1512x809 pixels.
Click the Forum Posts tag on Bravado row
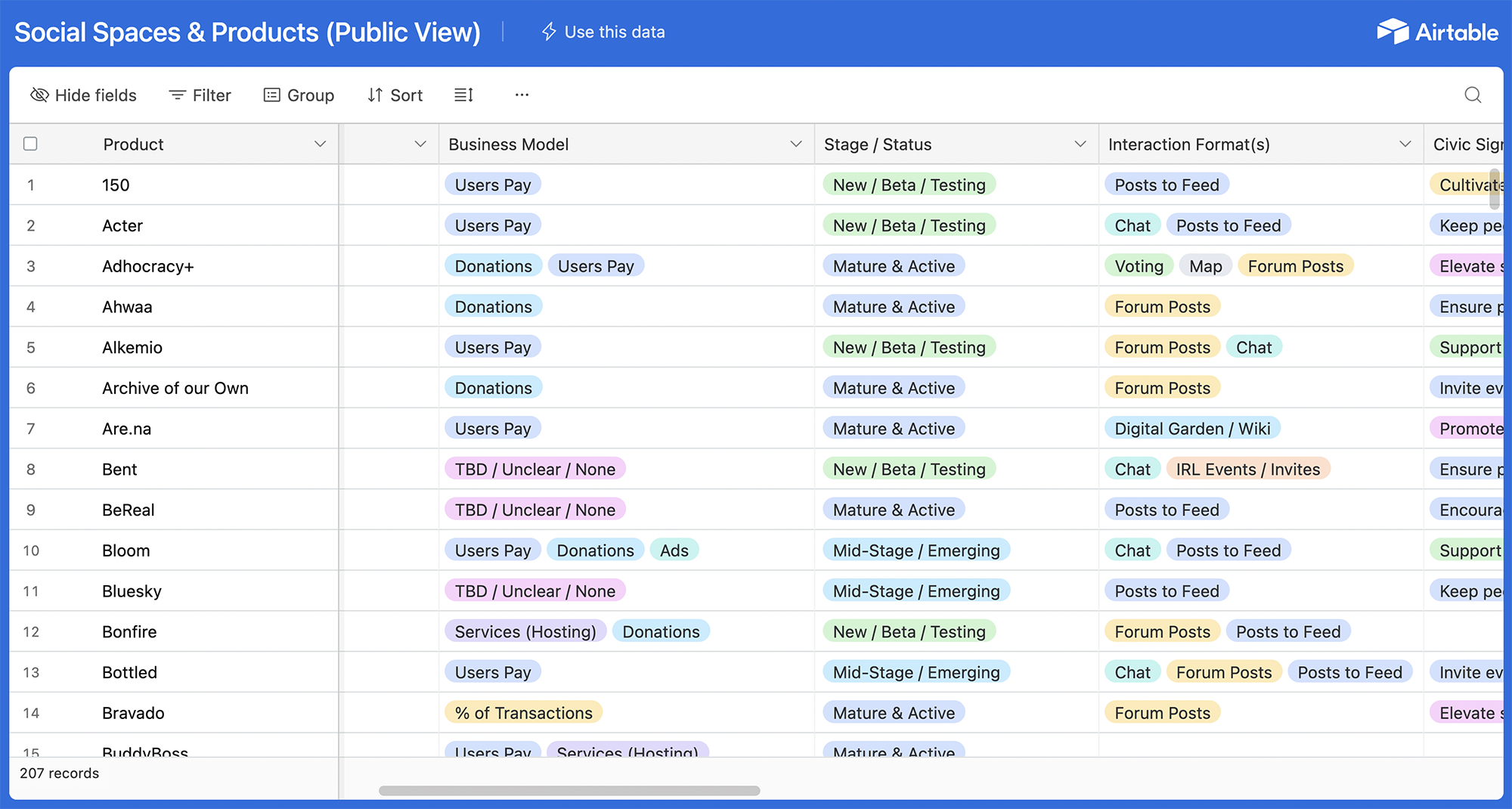tap(1162, 712)
